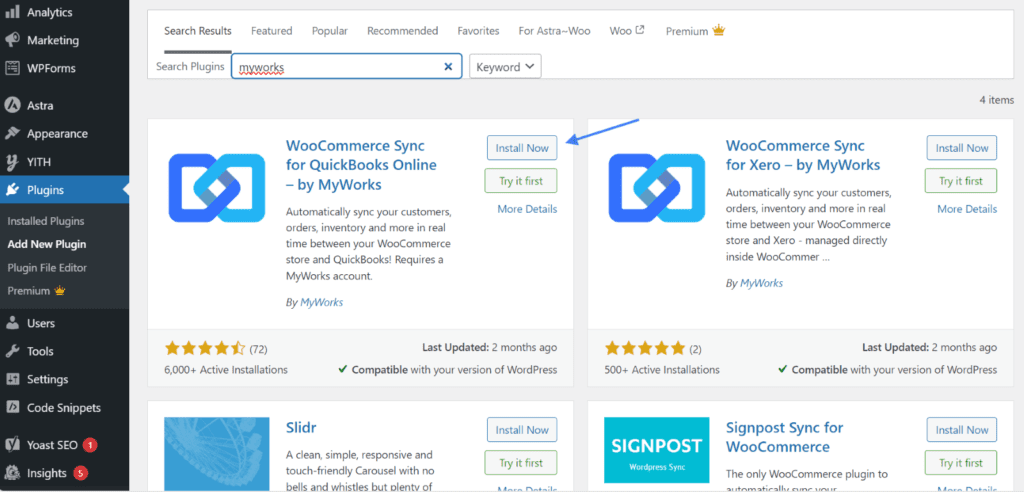Open the Slidr plugin title link

(301, 428)
